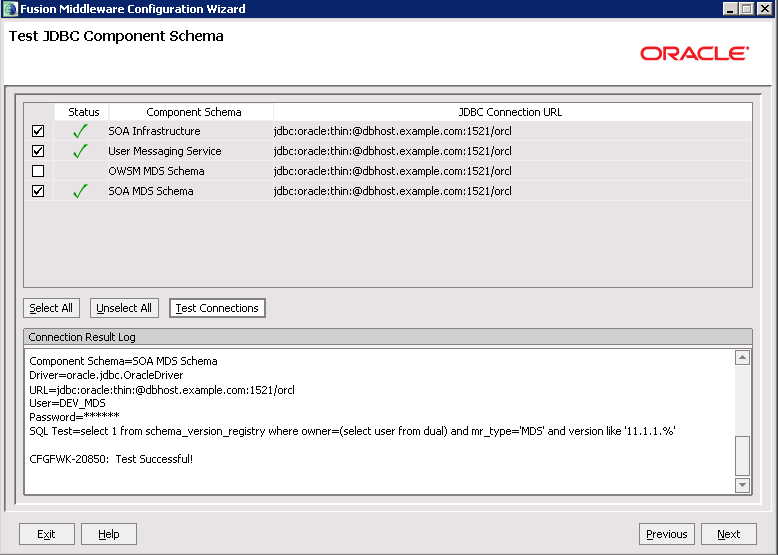
Task: Uncheck the User Messaging Service checkbox
Action: pyautogui.click(x=38, y=151)
